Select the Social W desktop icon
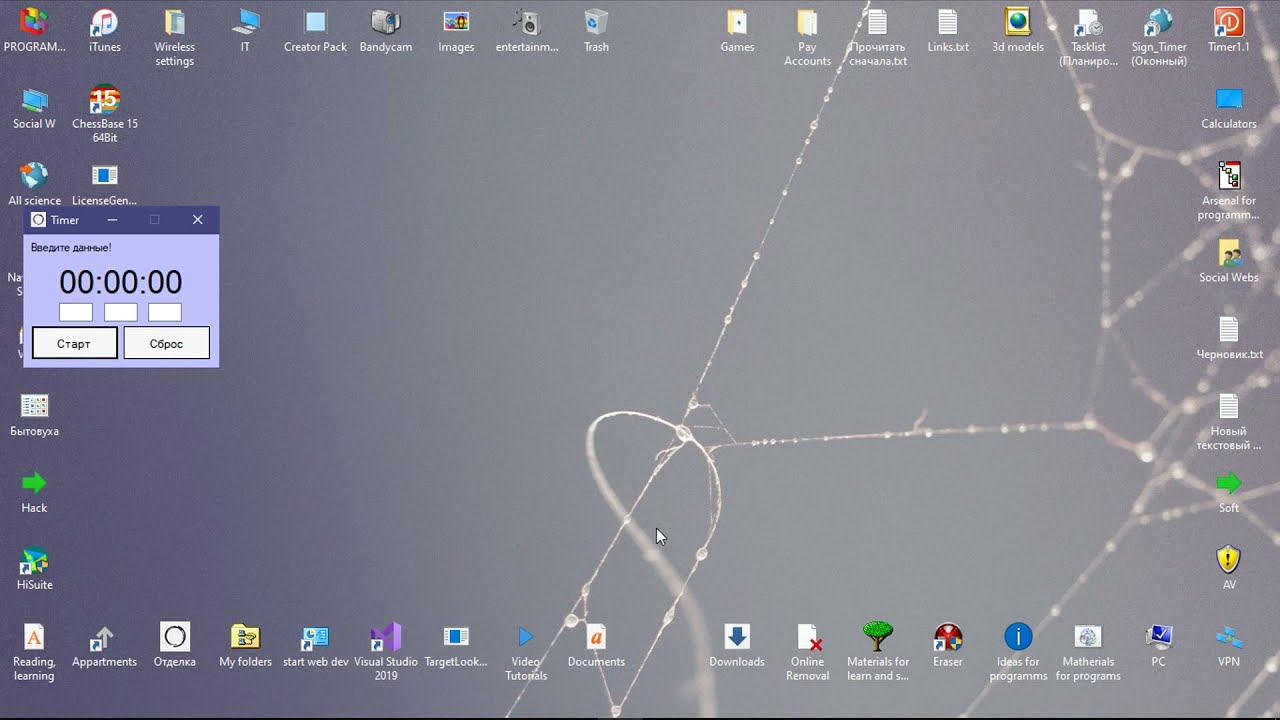 coord(34,99)
